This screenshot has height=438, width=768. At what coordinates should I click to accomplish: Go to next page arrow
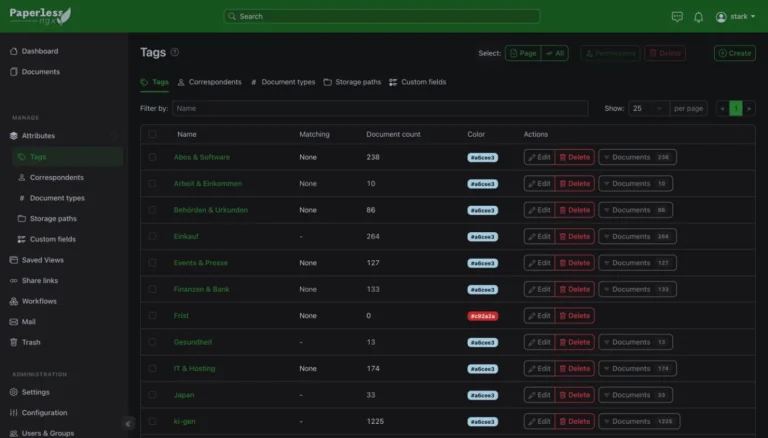(749, 108)
